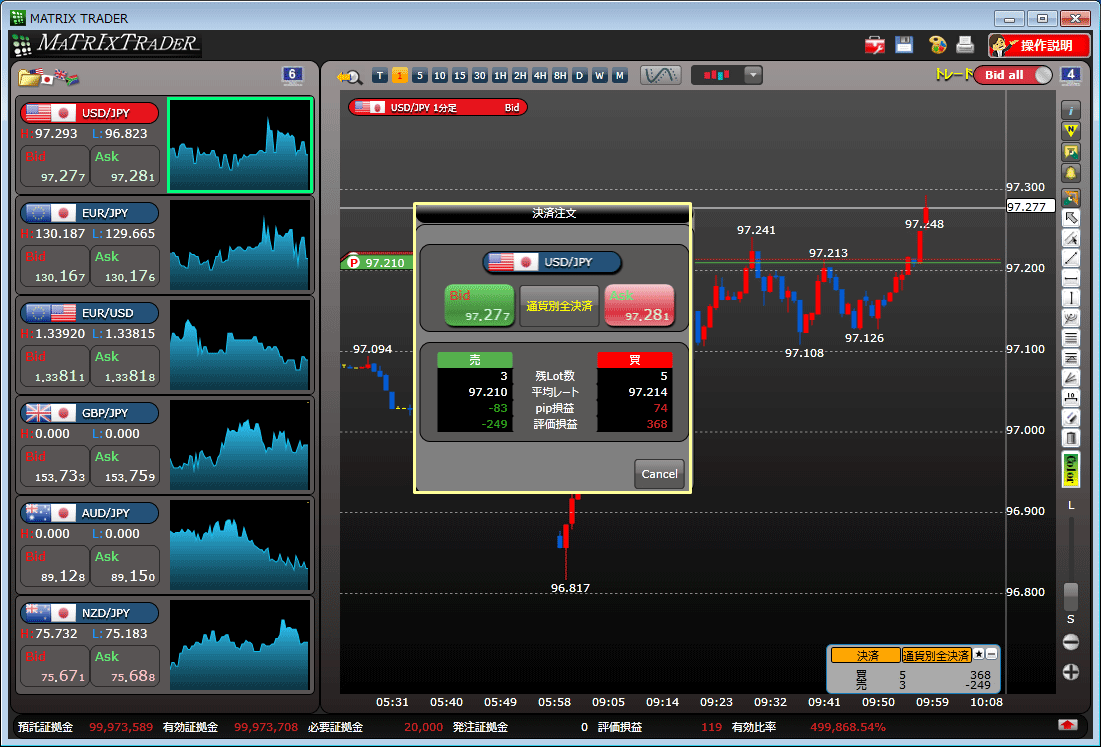
Task: Click the floppy disk save icon
Action: pyautogui.click(x=904, y=45)
